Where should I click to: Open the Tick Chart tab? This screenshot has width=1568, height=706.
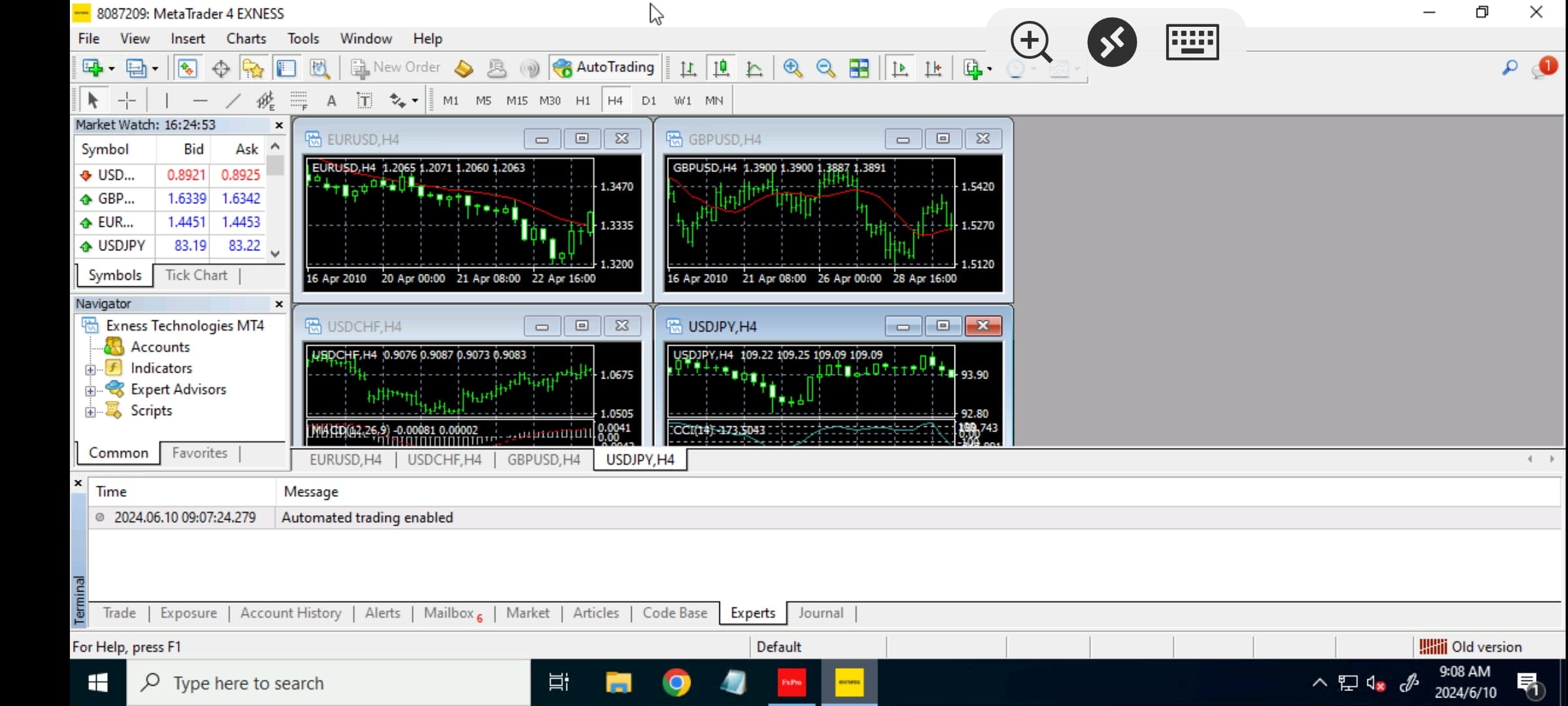click(196, 275)
